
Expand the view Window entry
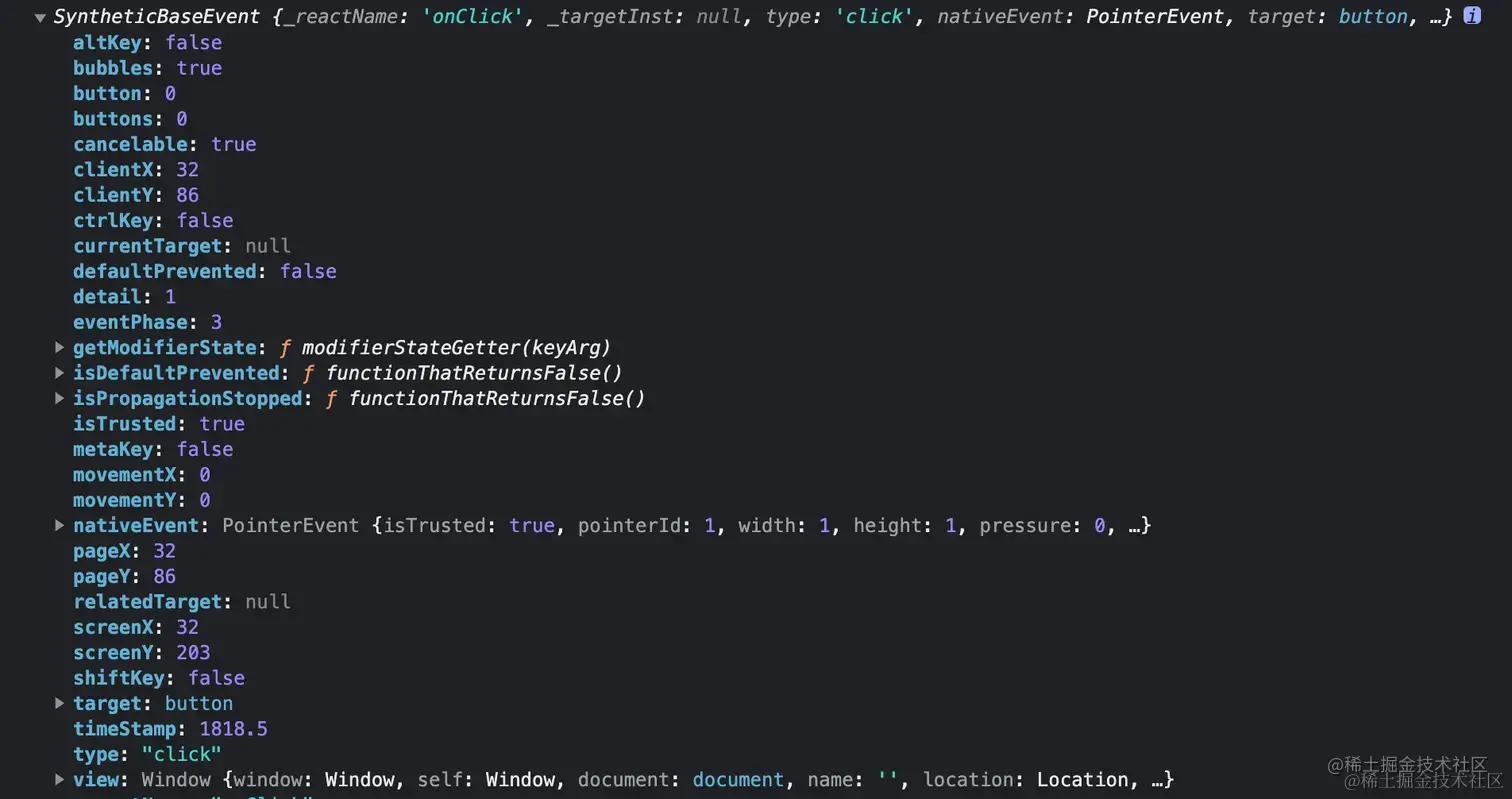pyautogui.click(x=60, y=780)
